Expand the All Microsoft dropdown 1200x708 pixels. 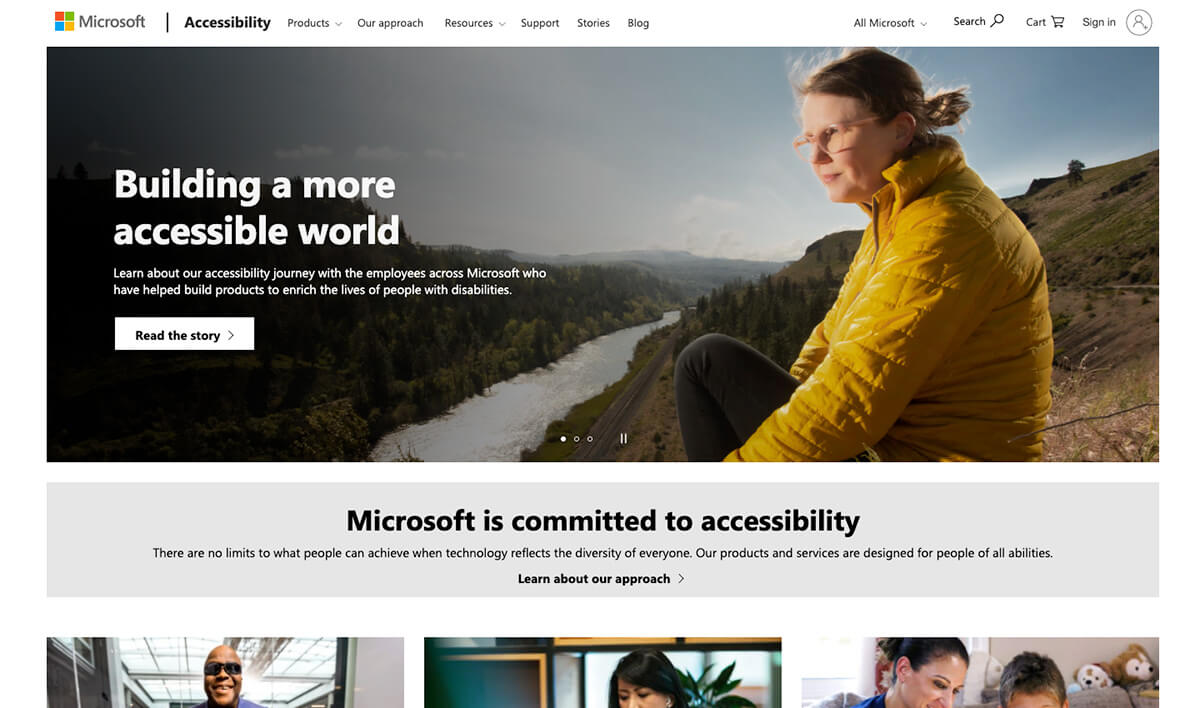click(890, 23)
